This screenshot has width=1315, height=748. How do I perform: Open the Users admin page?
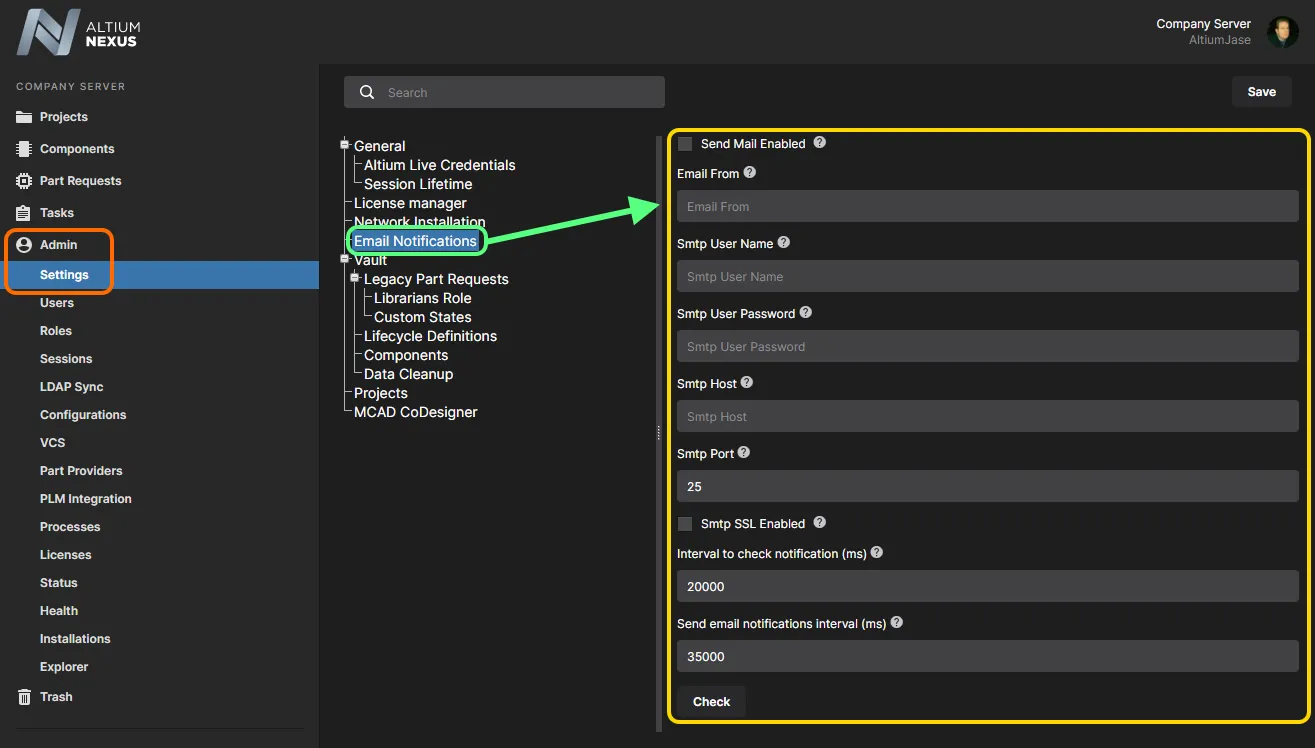click(57, 303)
